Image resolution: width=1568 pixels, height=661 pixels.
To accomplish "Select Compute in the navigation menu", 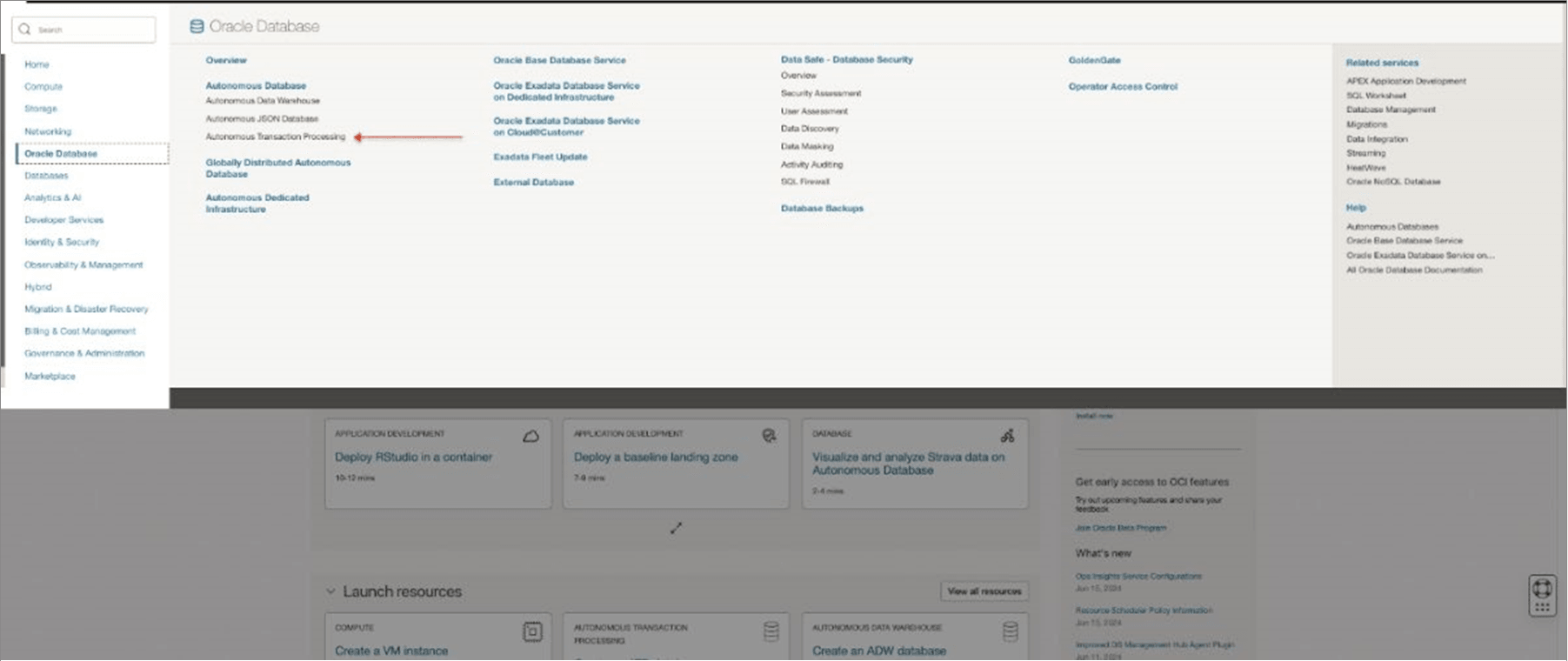I will click(43, 87).
